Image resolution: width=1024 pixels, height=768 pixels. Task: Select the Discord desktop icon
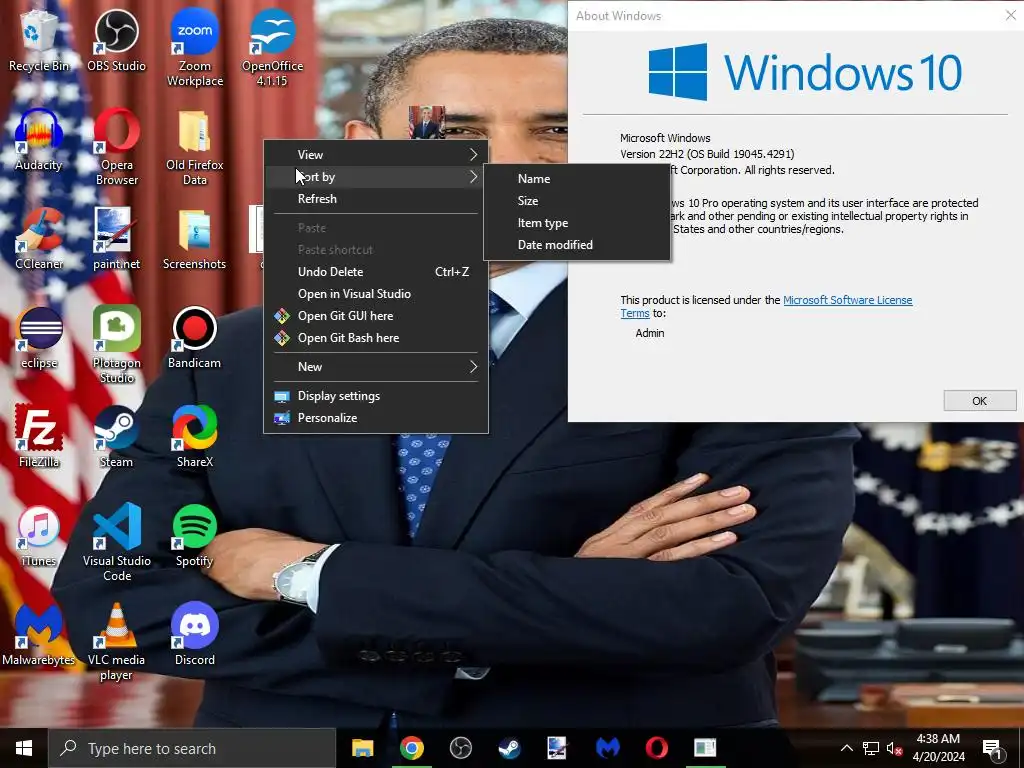(x=195, y=635)
